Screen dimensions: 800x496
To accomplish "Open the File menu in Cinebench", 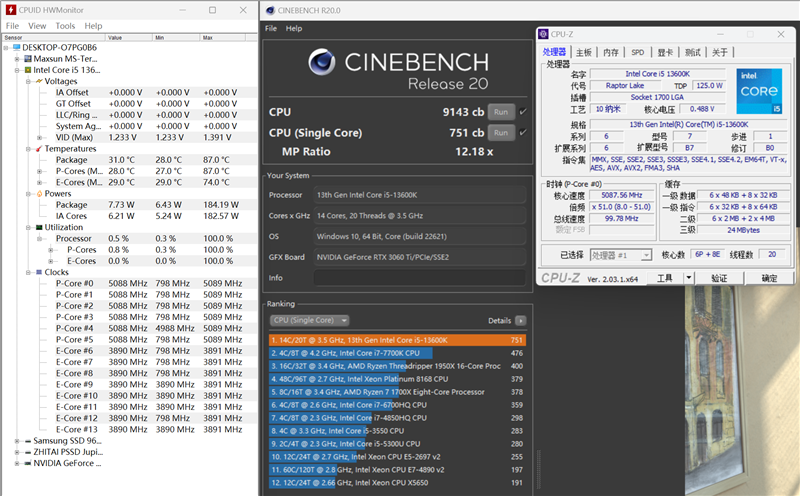I will (x=271, y=28).
